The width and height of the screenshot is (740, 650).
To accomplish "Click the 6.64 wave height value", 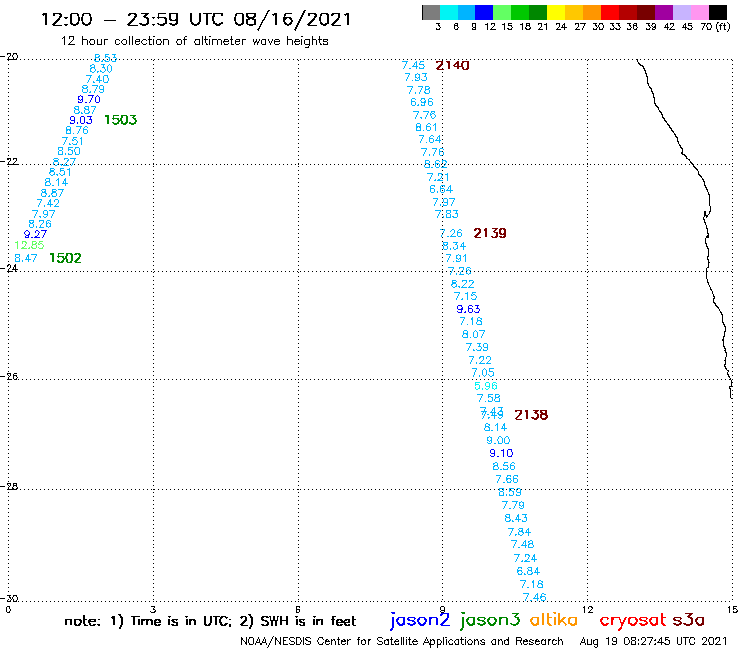I will 441,189.
